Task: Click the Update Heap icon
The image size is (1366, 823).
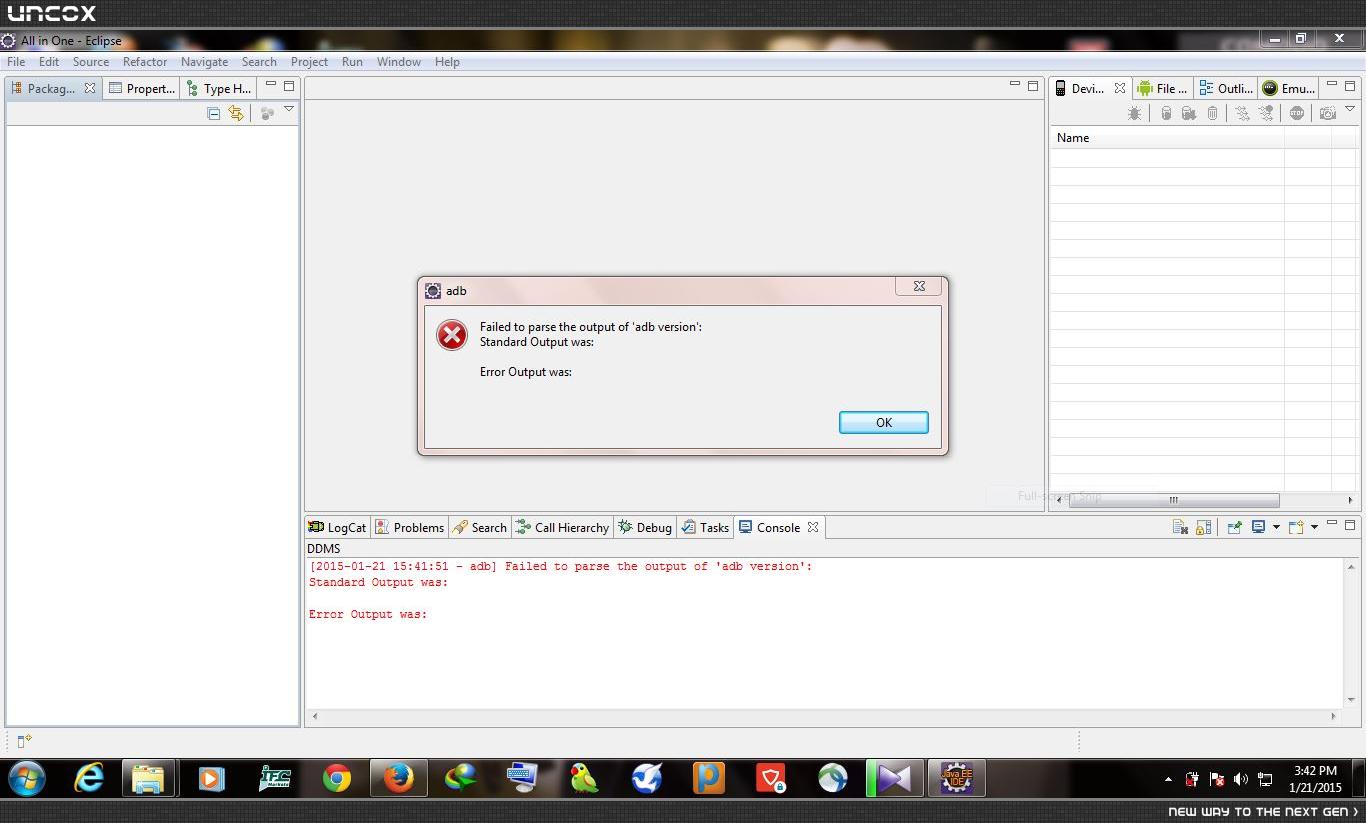Action: pos(1166,114)
